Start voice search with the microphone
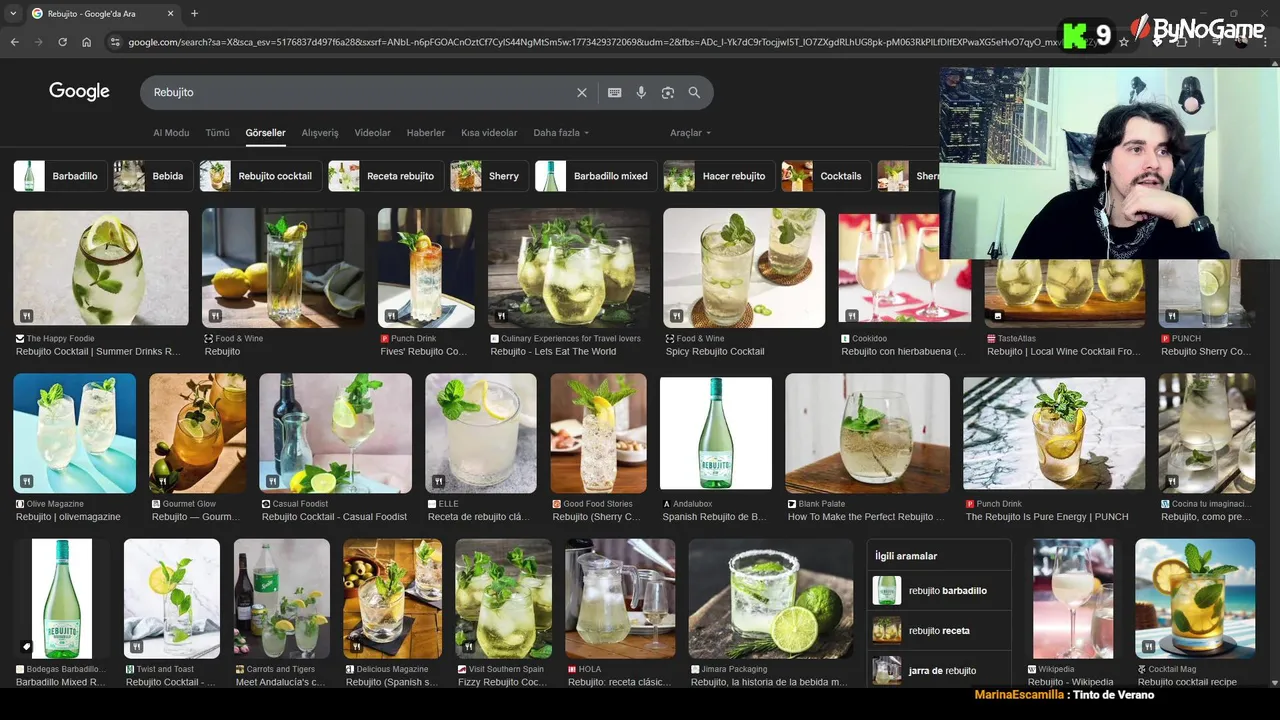Viewport: 1280px width, 720px height. tap(641, 92)
